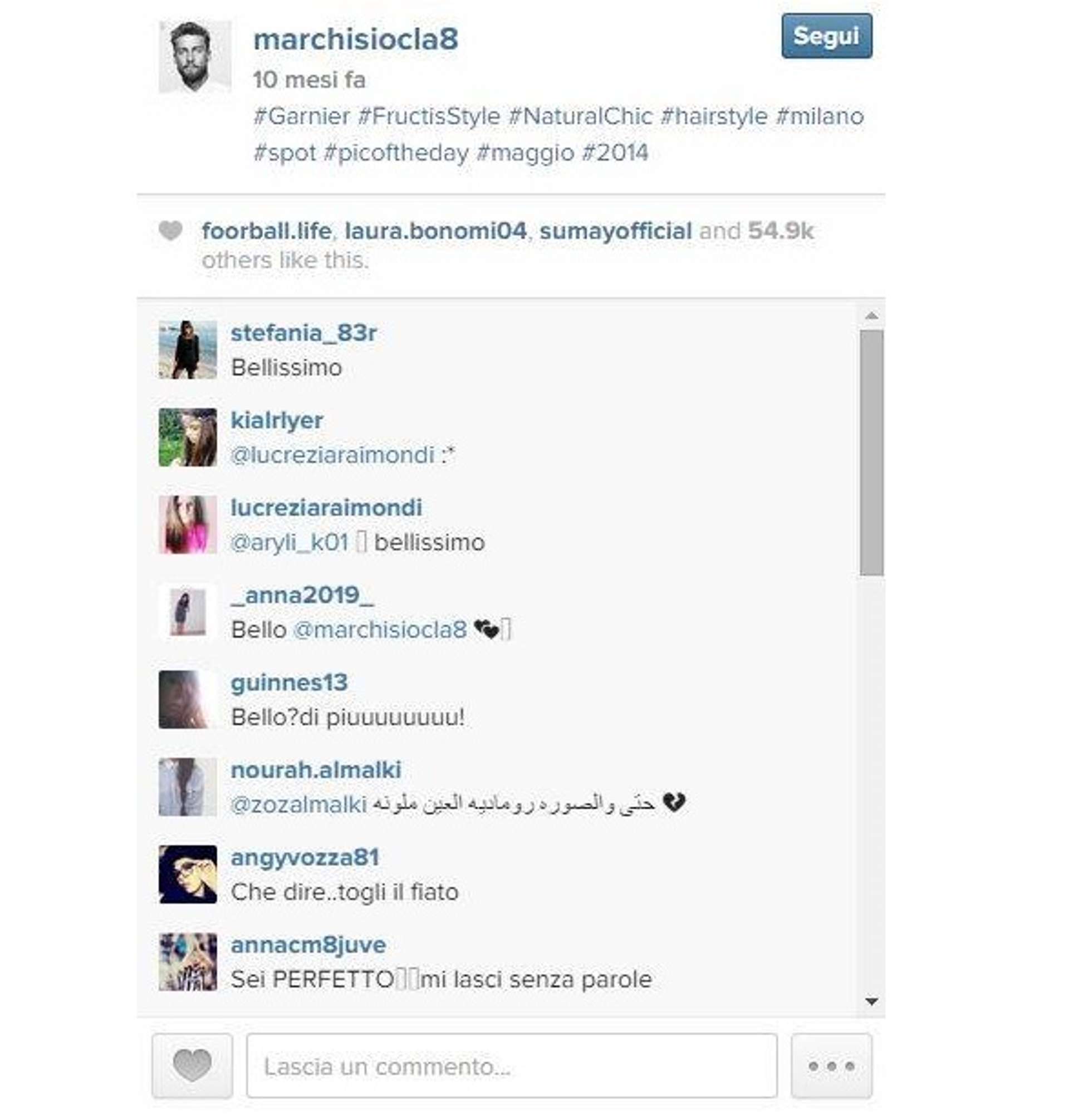The image size is (1069, 1120).
Task: Open the @lucreziaraimondi mention in kialrlyer's comment
Action: tap(333, 455)
